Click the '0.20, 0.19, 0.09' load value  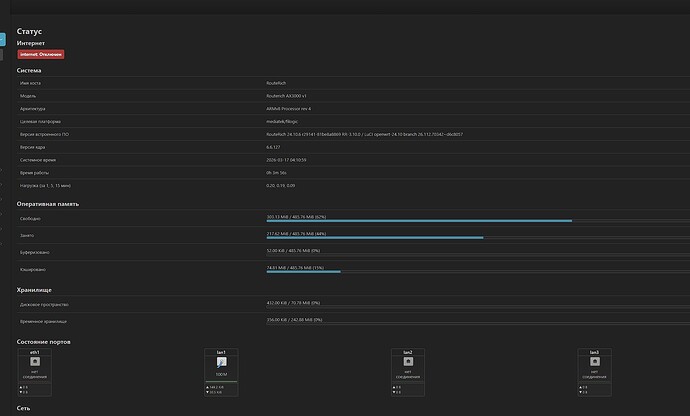[x=281, y=185]
